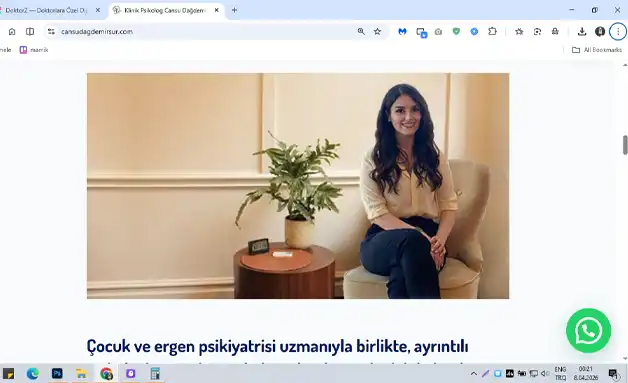
Task: Click the heading Çocuk ve ergen psikiyatrisi
Action: point(277,346)
